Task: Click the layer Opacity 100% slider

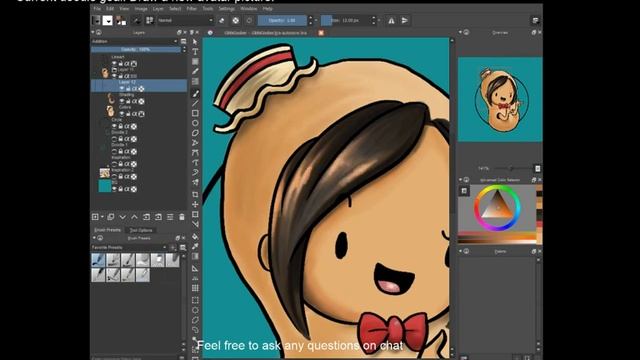Action: (136, 49)
